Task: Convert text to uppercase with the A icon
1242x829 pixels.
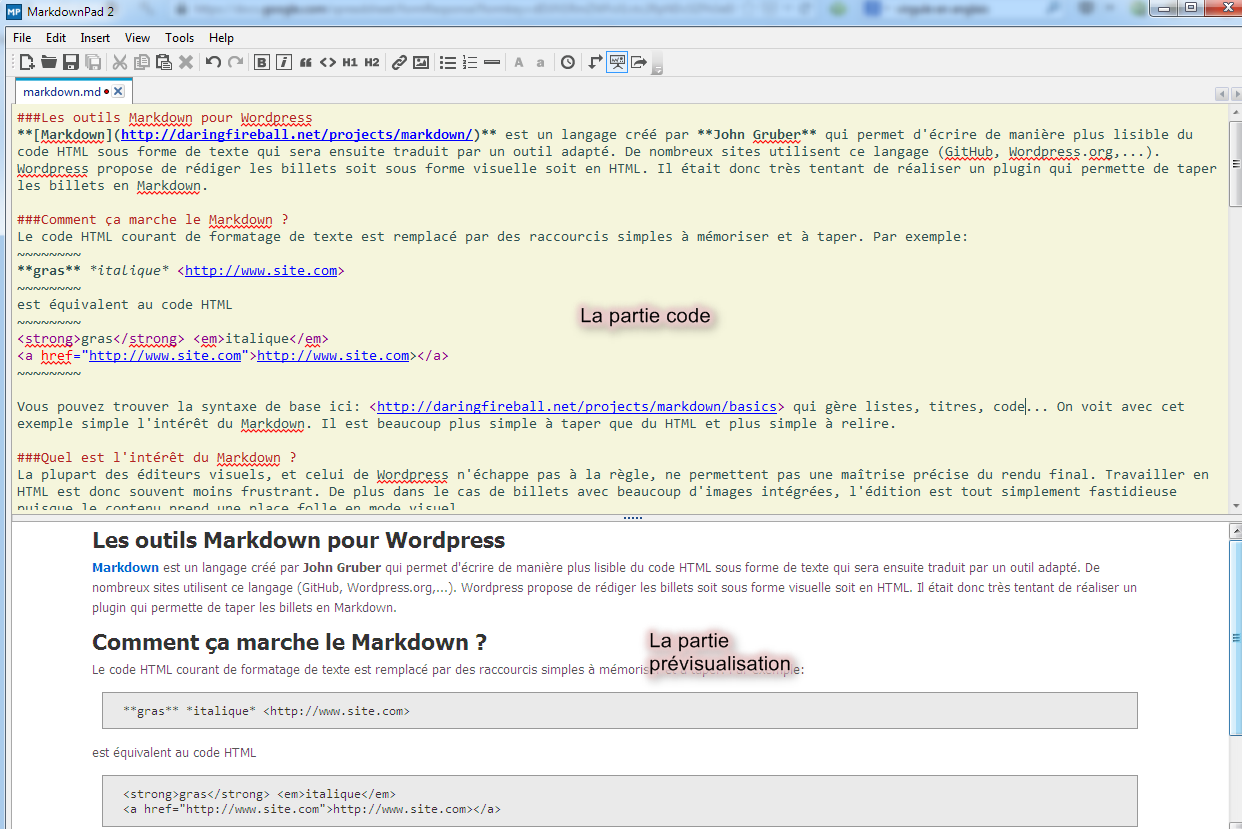Action: click(x=519, y=62)
